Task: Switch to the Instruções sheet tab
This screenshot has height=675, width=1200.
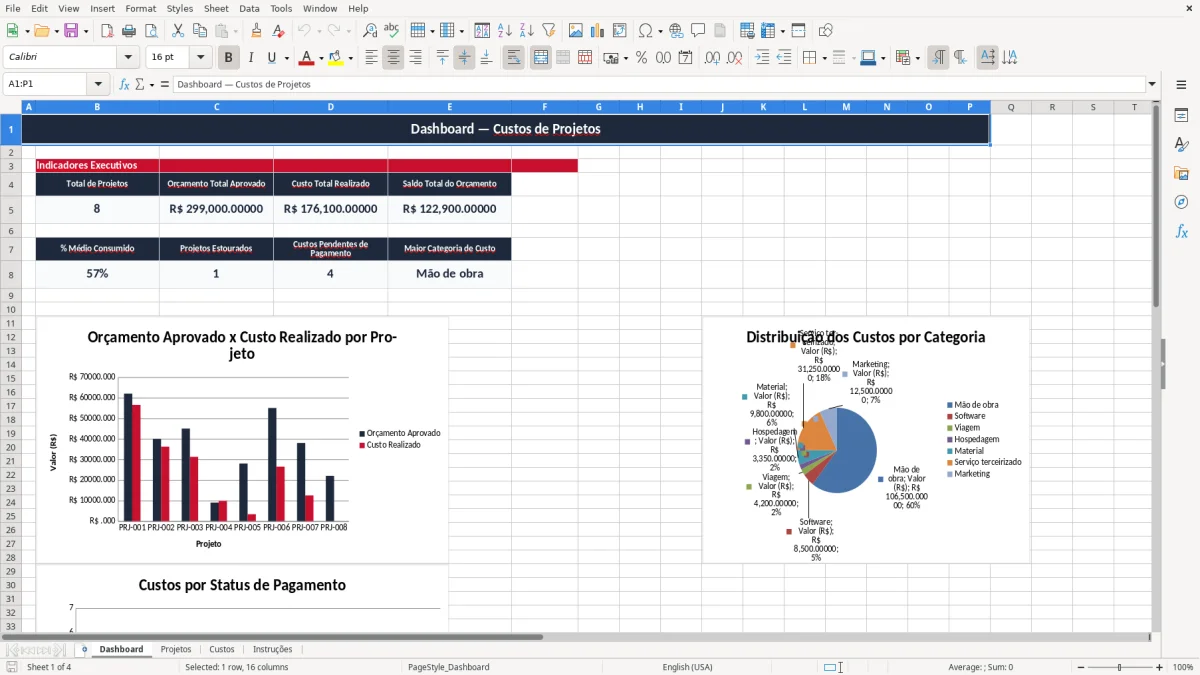Action: [273, 649]
